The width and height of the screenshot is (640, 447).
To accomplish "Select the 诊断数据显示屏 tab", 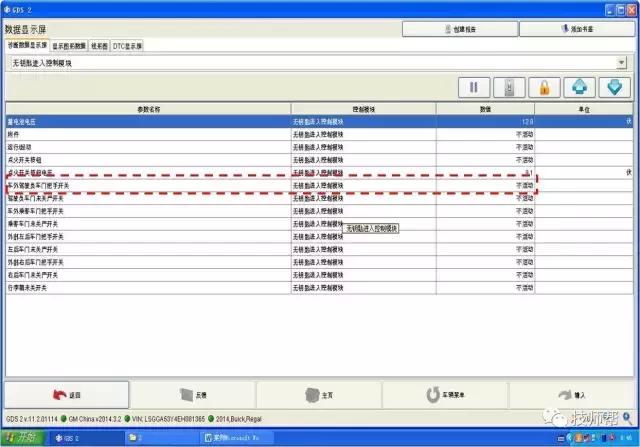I will (x=27, y=45).
